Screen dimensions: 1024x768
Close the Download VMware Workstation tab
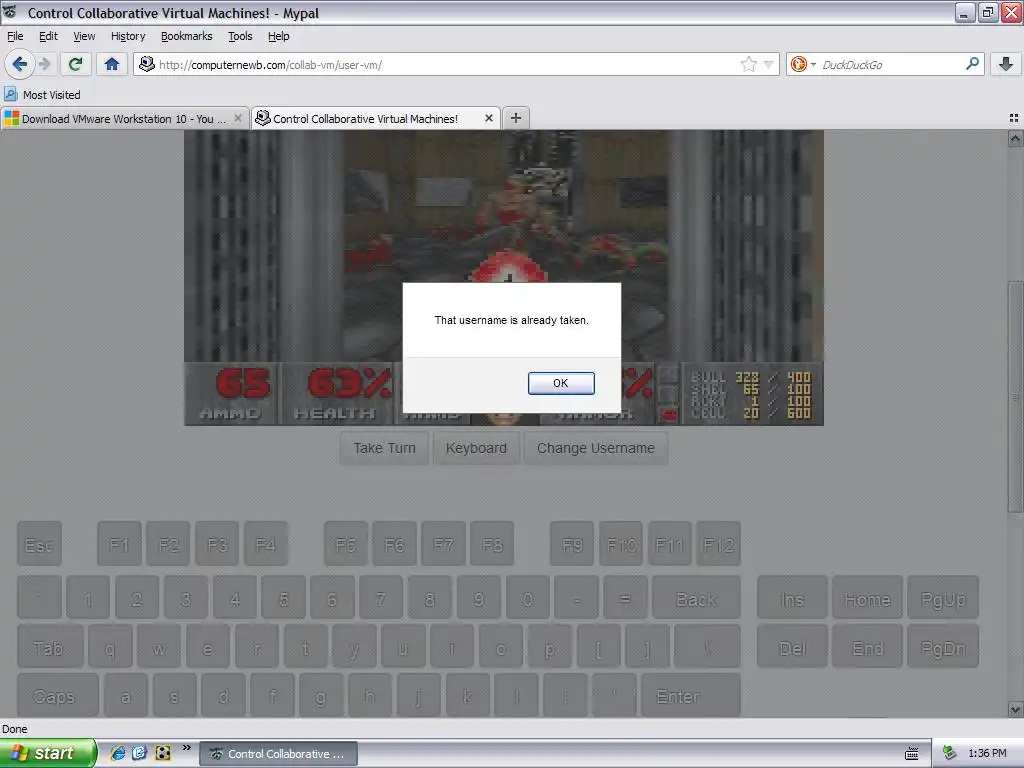238,118
